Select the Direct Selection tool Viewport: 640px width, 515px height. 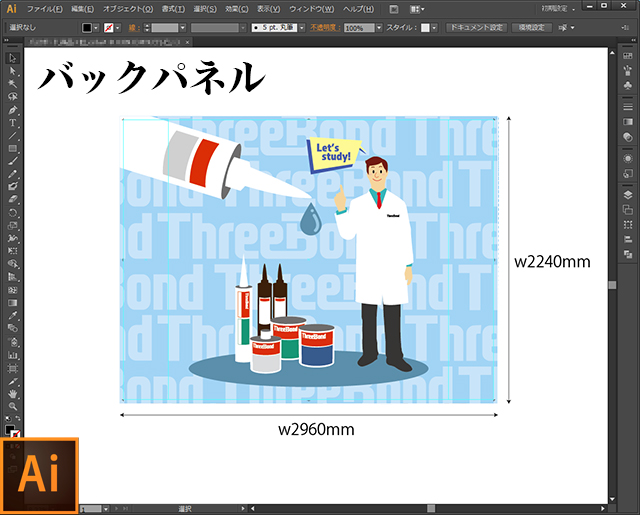click(12, 71)
